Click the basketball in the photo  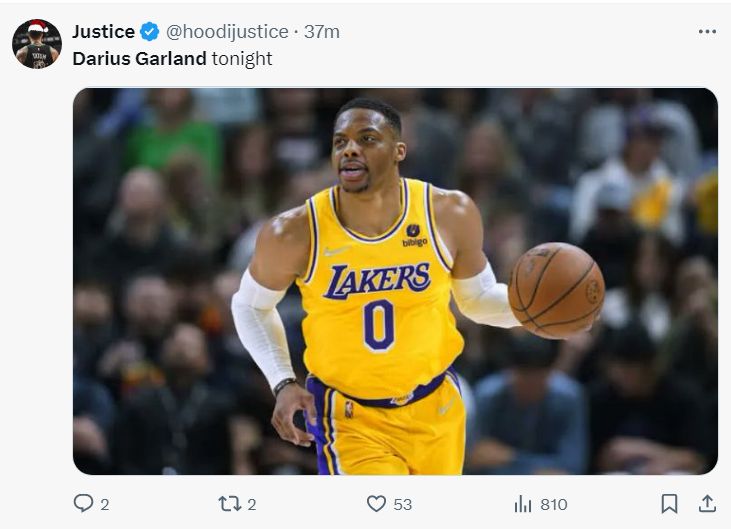(x=556, y=290)
